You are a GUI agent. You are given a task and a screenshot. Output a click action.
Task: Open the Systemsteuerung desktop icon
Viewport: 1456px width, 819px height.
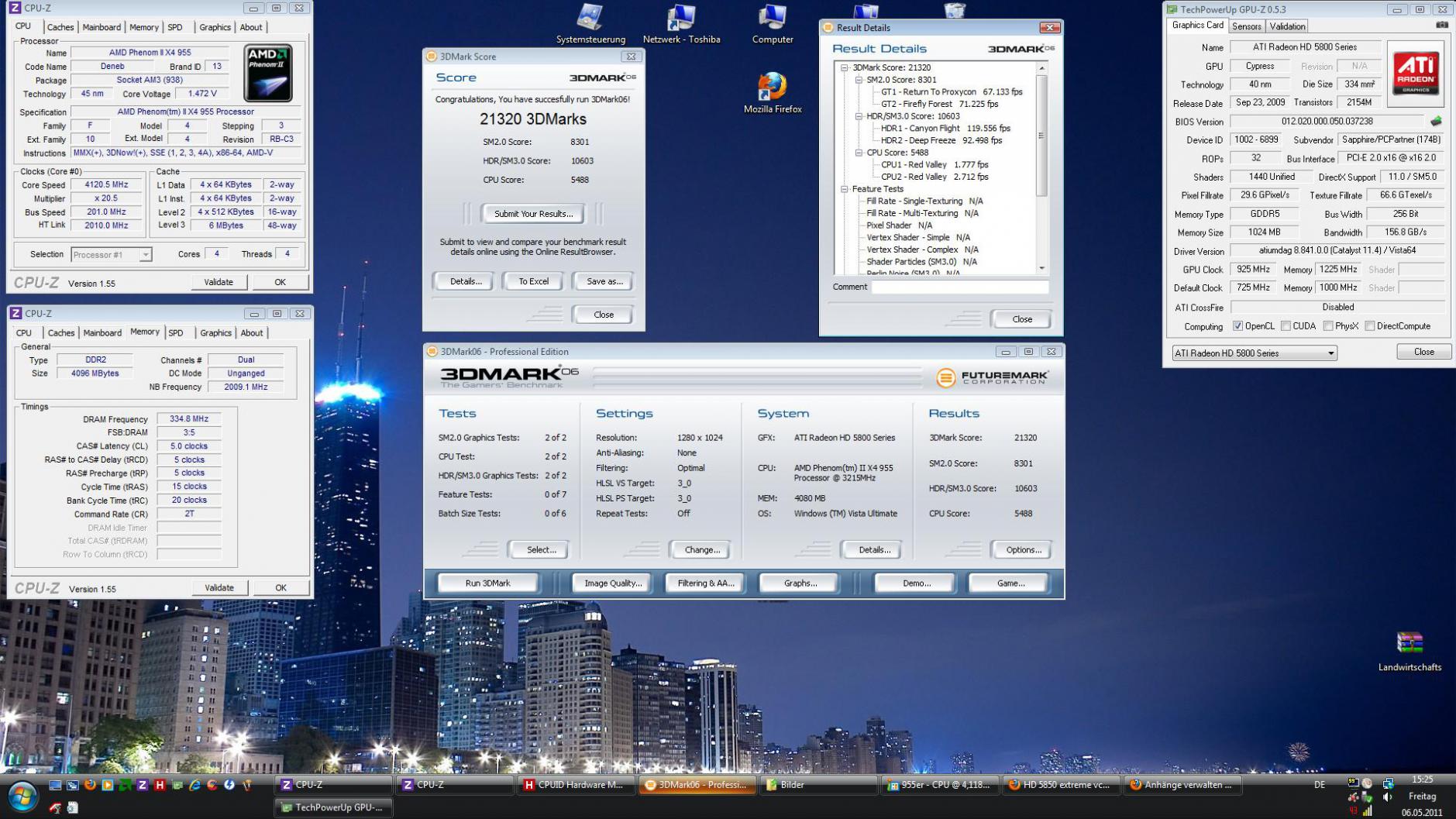[590, 24]
